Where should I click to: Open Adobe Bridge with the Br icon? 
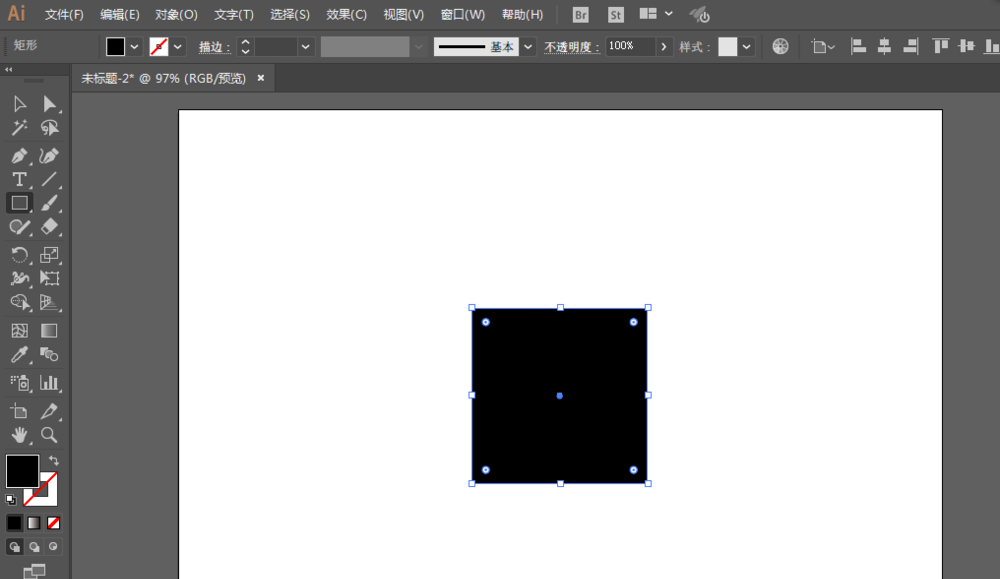[x=581, y=15]
